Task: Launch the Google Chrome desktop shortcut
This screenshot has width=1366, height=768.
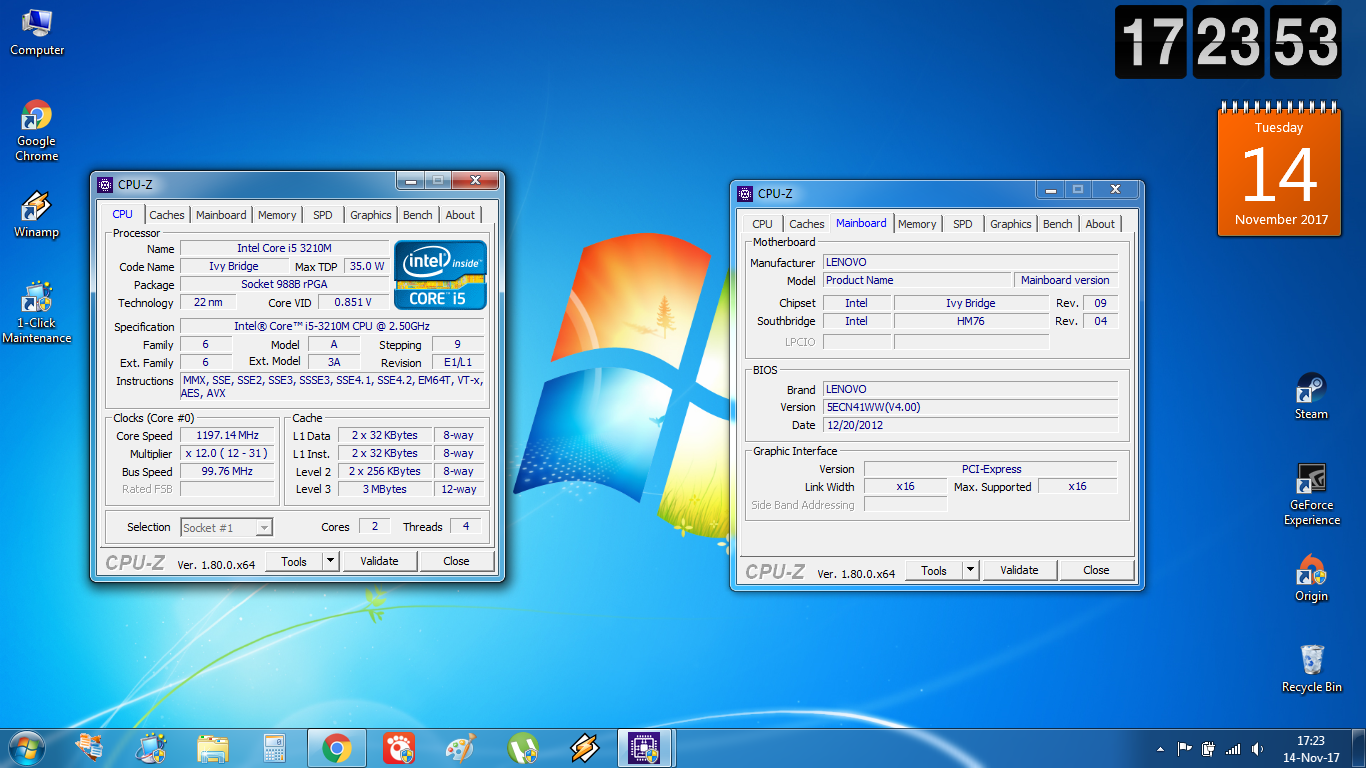Action: (x=36, y=131)
